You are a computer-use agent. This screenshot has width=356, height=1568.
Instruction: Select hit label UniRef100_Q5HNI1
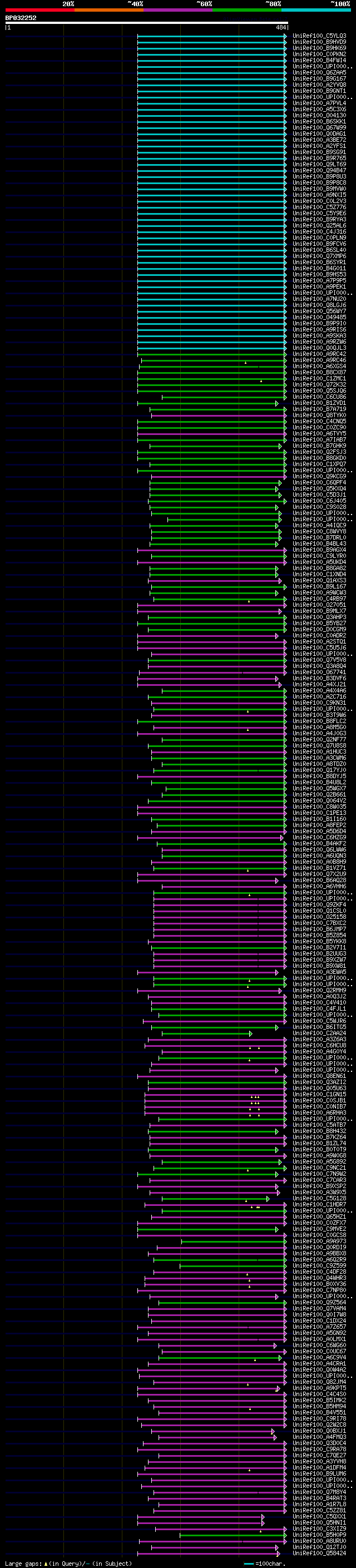(x=319, y=1522)
